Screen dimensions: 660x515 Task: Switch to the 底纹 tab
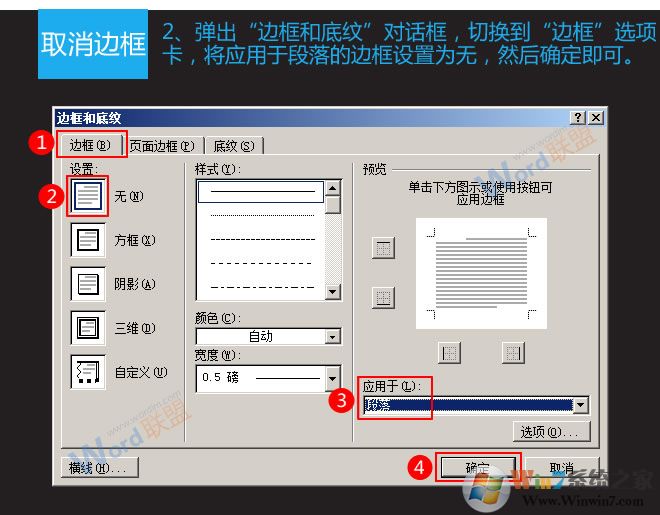click(234, 146)
